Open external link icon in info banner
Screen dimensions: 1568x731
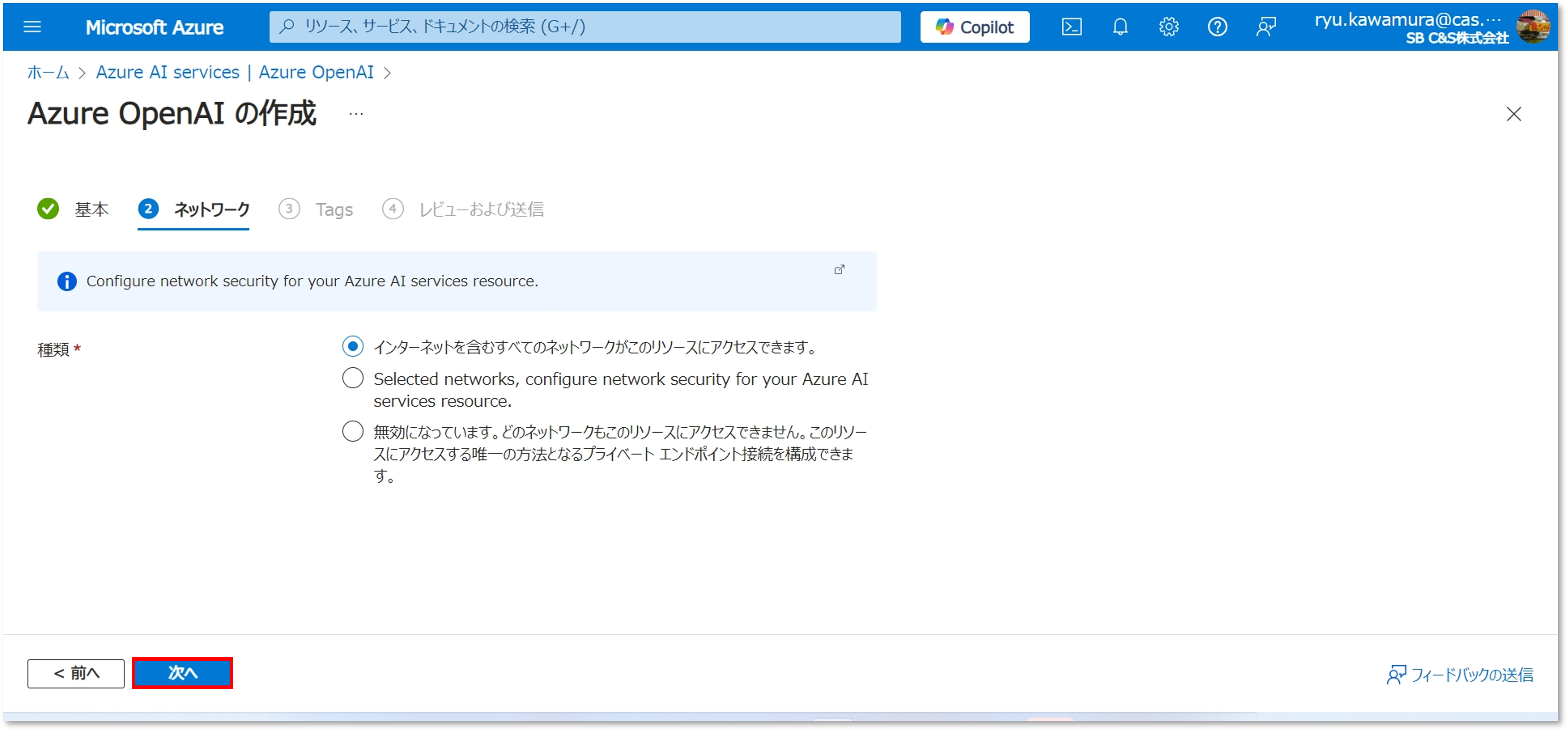point(839,269)
